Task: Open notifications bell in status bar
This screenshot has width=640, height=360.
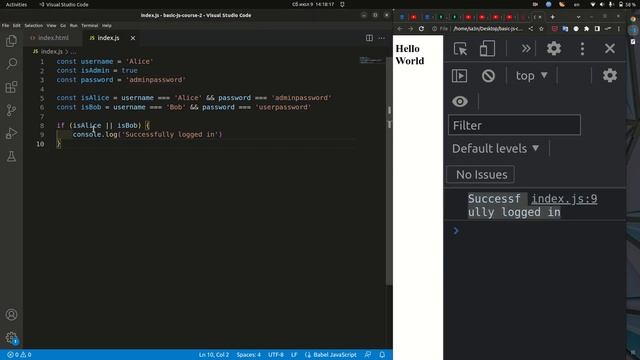Action: [382, 355]
